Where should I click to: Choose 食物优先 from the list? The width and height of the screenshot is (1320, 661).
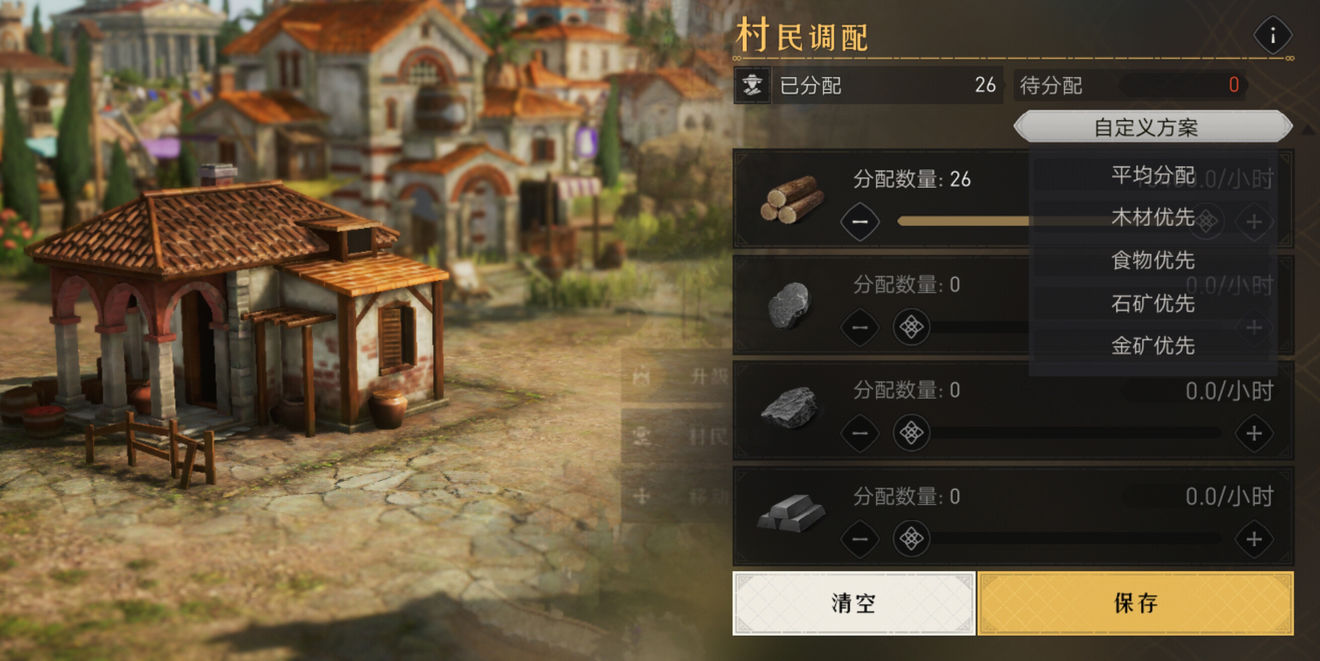pyautogui.click(x=1153, y=260)
